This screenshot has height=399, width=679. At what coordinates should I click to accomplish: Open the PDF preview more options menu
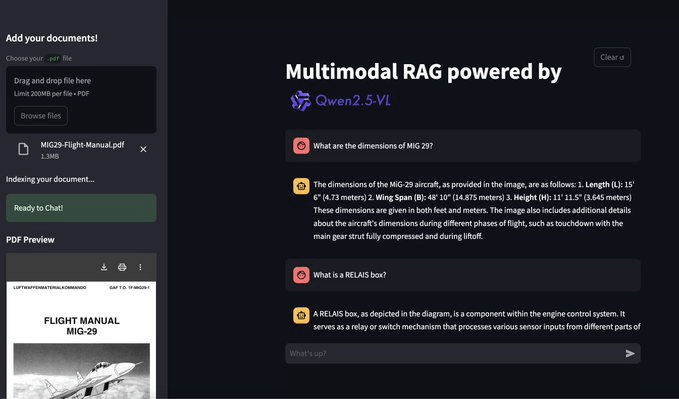[140, 267]
